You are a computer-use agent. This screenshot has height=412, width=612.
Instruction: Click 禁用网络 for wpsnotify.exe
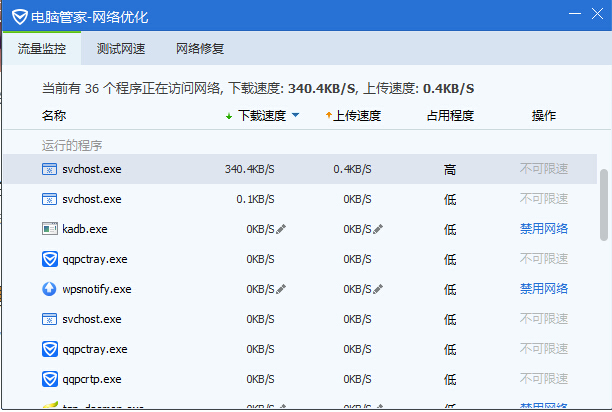(x=544, y=289)
